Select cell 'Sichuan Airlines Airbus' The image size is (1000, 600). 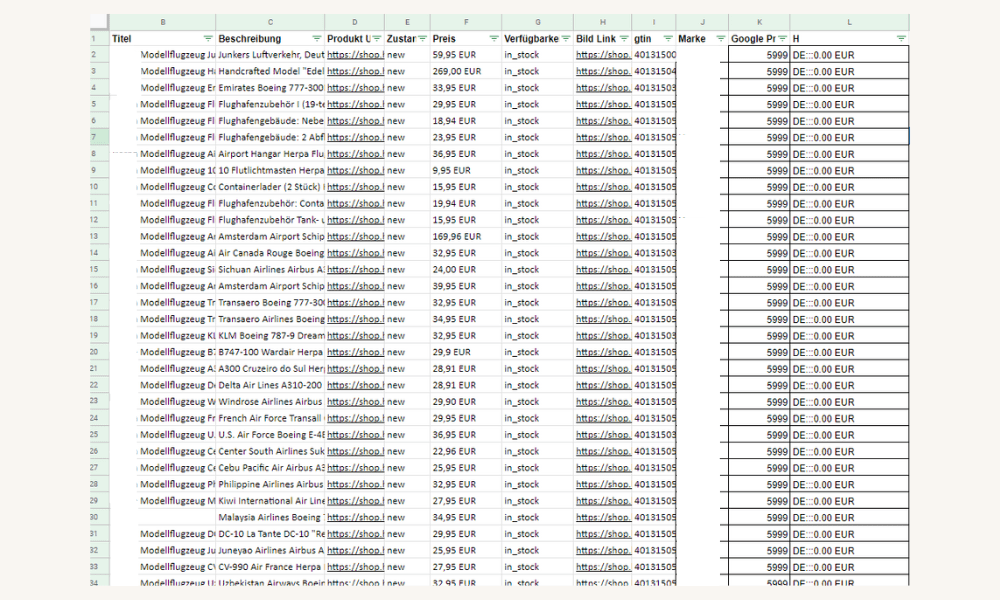[270, 270]
